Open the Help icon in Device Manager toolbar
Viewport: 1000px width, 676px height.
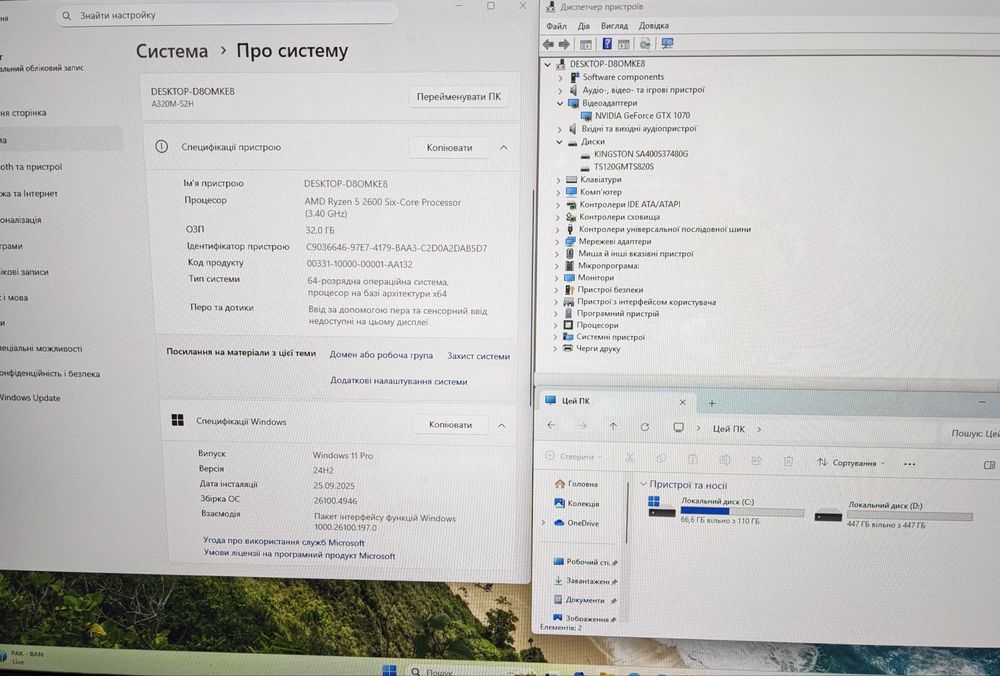point(607,43)
